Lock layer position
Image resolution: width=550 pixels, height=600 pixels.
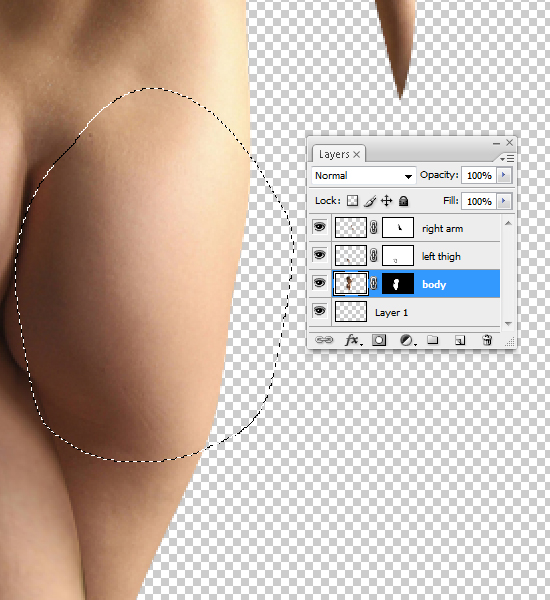387,201
